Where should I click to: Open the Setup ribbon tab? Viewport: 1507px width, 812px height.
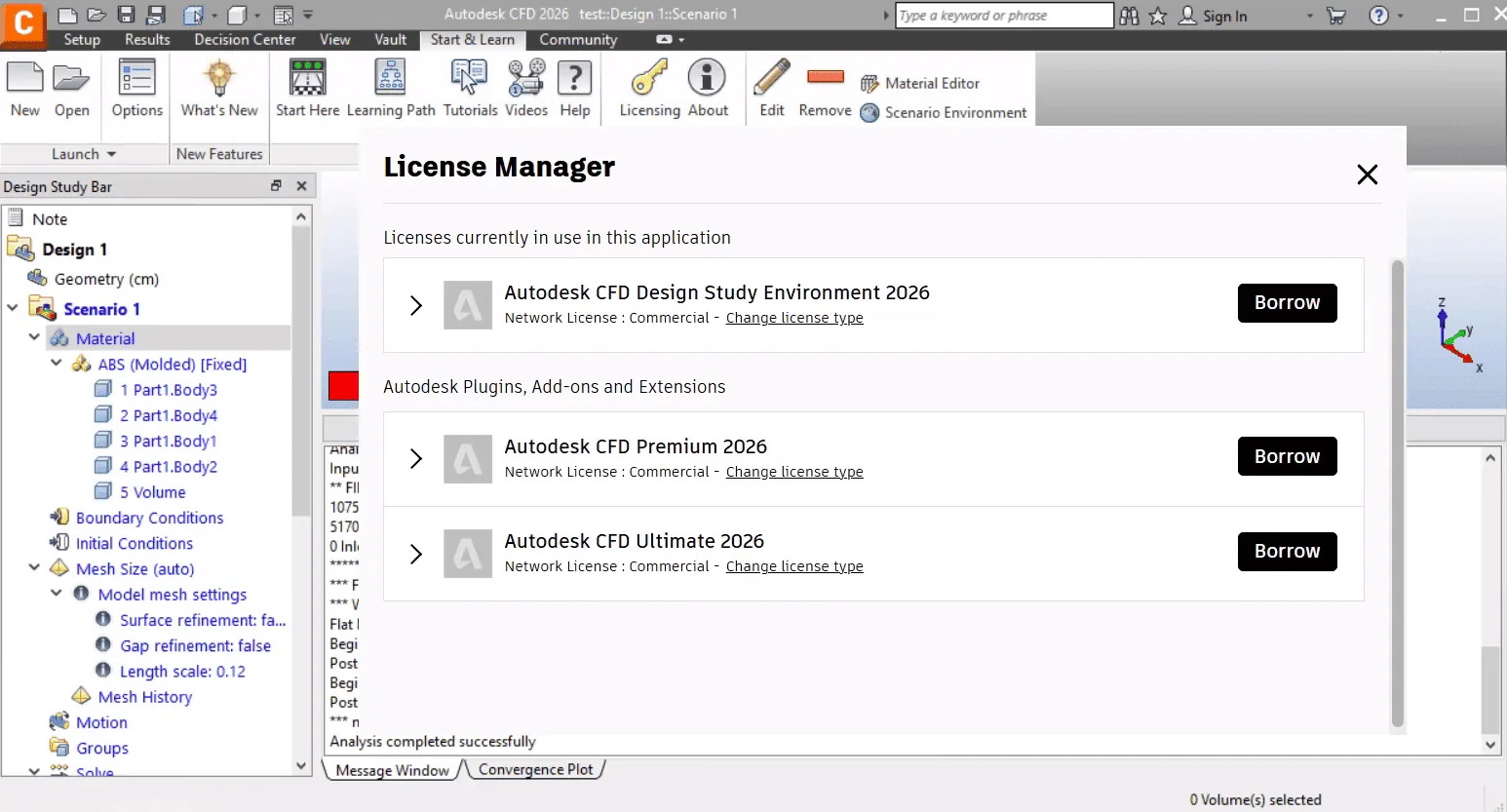[x=82, y=40]
